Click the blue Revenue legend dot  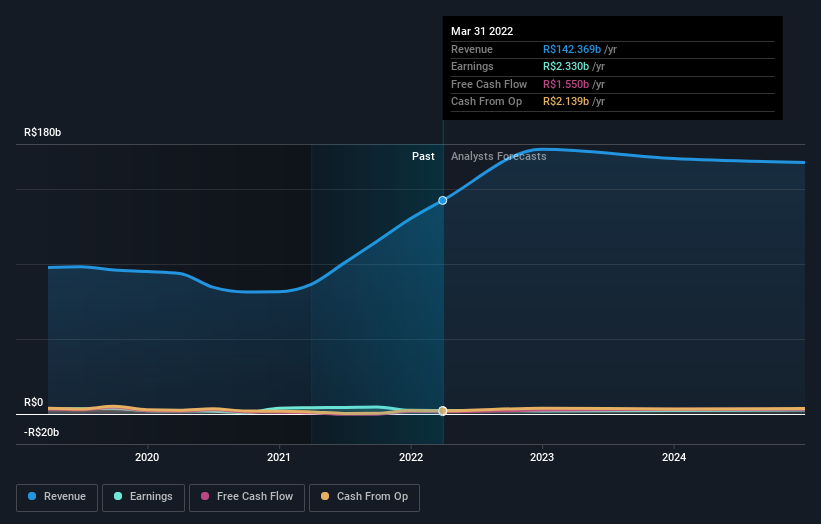tap(32, 496)
